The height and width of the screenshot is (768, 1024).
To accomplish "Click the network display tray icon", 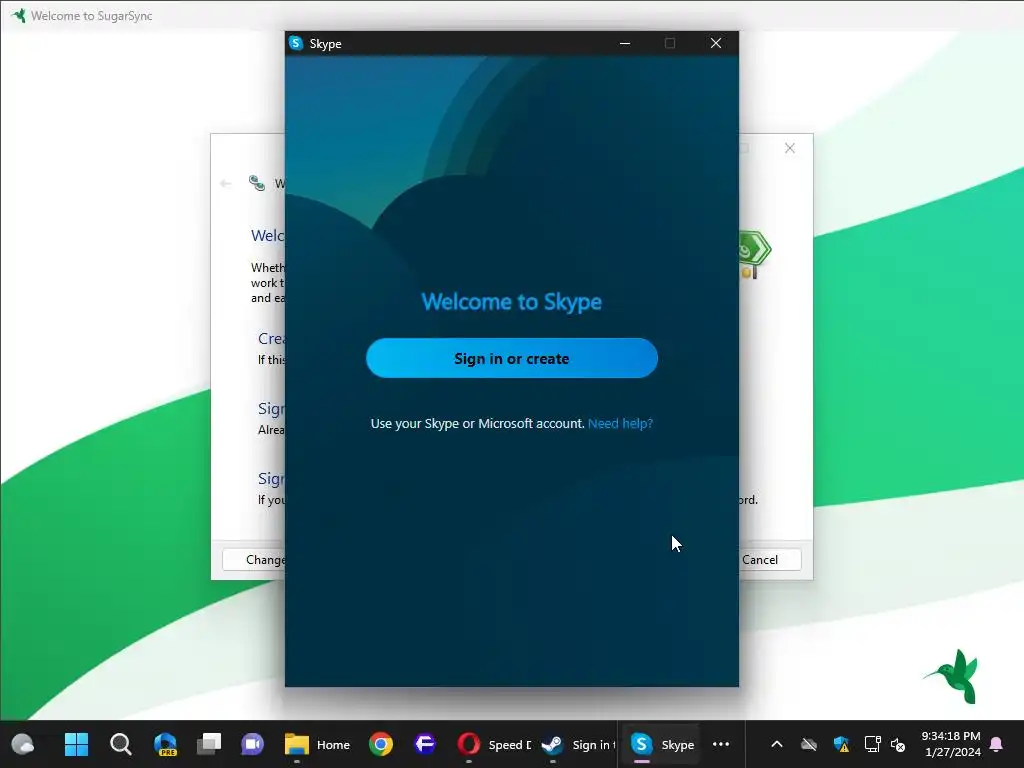I will pyautogui.click(x=872, y=744).
